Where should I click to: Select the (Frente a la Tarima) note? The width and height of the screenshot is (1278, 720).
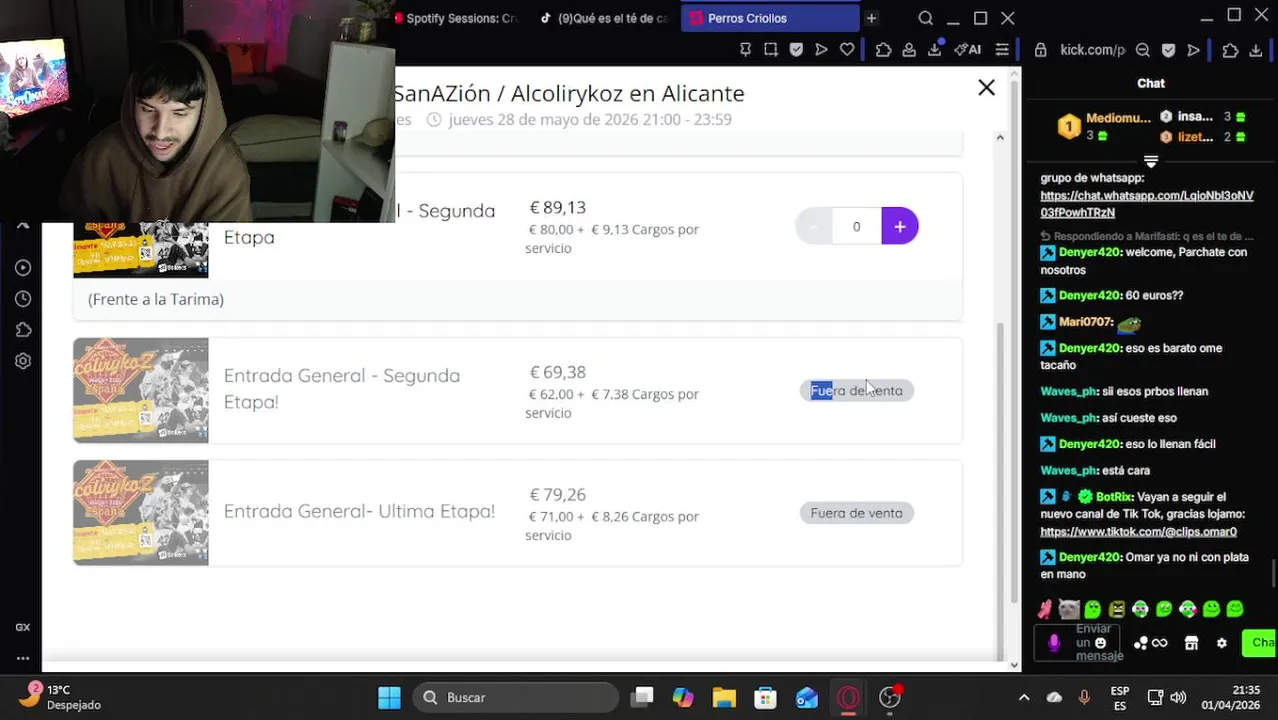[156, 299]
